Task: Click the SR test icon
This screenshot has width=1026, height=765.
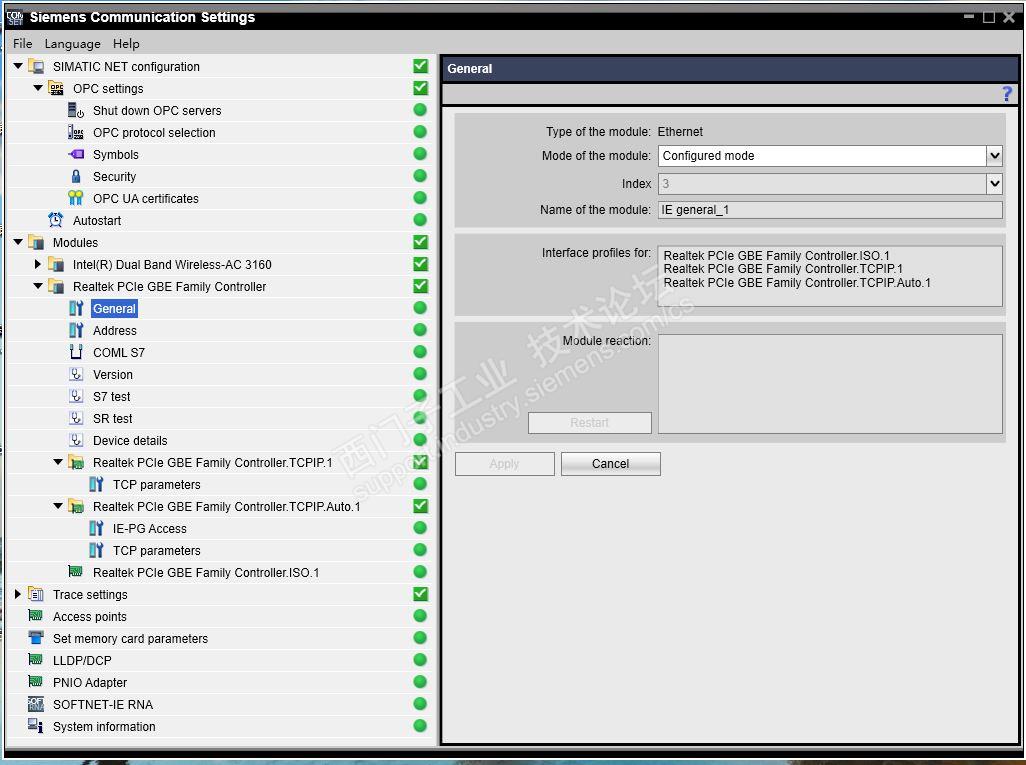Action: pyautogui.click(x=76, y=418)
